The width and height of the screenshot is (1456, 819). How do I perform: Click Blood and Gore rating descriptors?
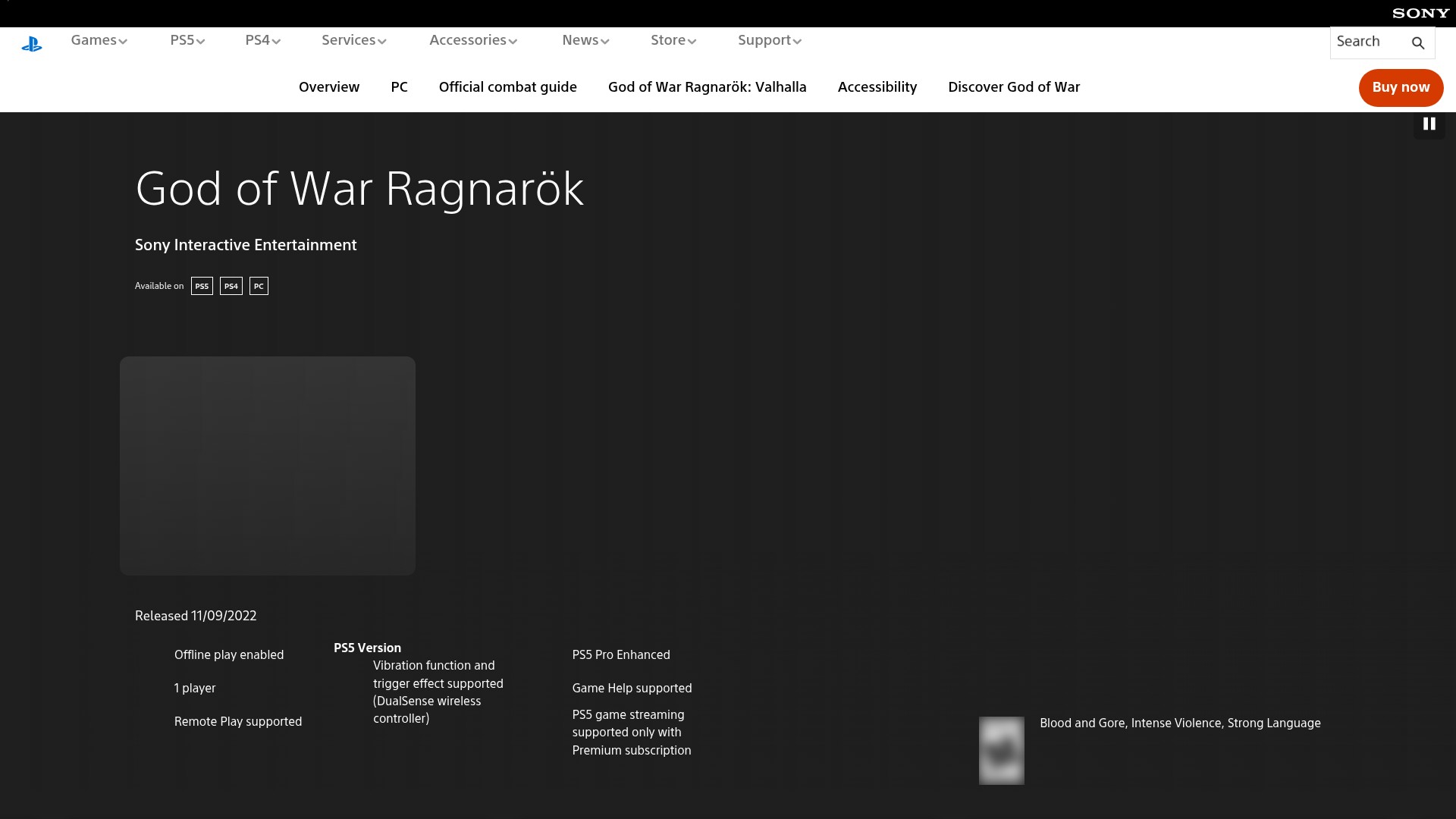[x=1180, y=723]
